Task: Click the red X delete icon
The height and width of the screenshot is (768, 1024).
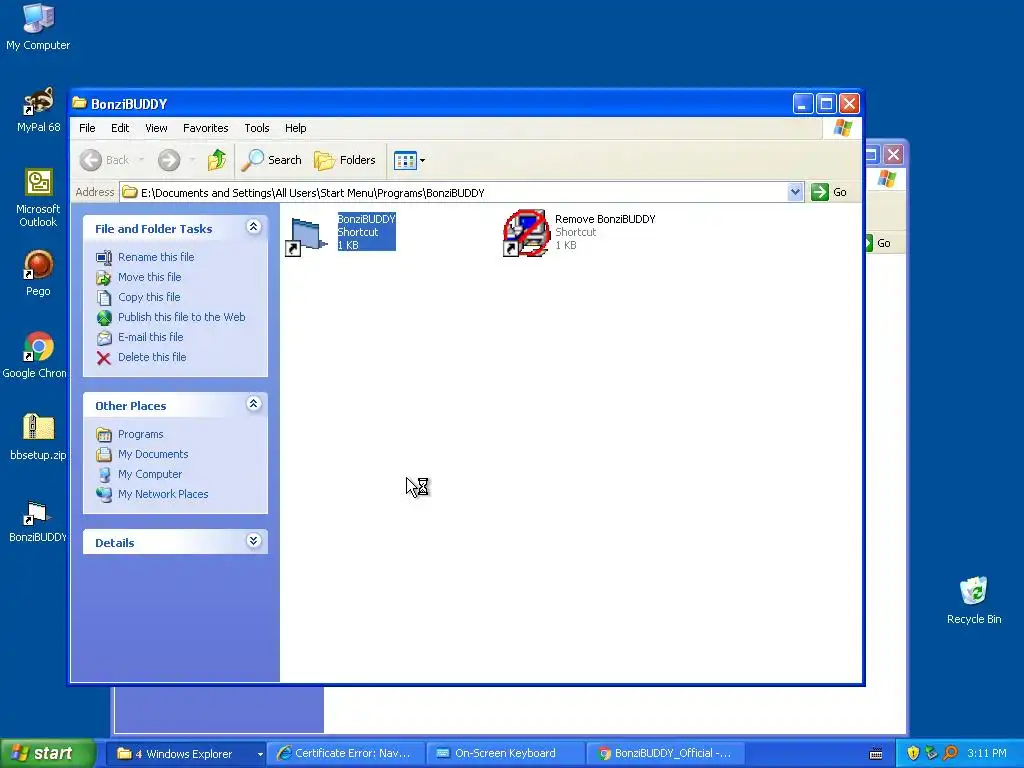Action: coord(104,357)
